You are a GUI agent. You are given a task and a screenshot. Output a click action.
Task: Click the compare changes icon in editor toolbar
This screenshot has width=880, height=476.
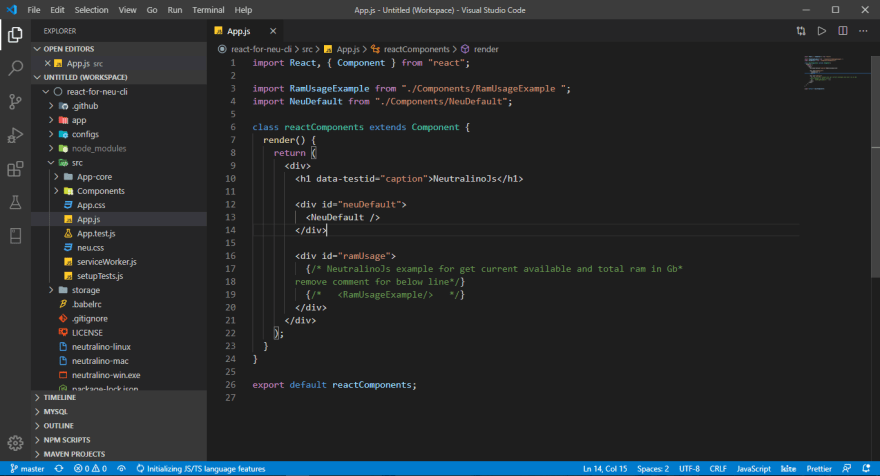tap(801, 31)
